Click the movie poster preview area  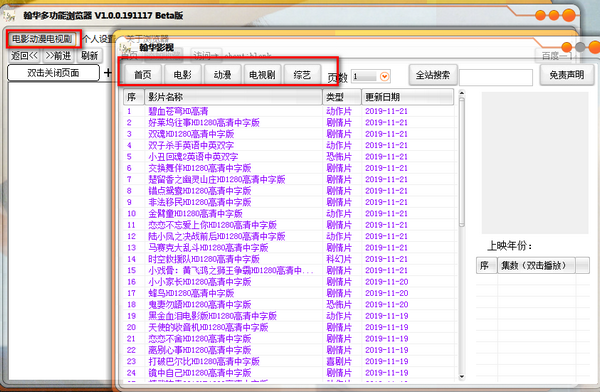click(535, 163)
